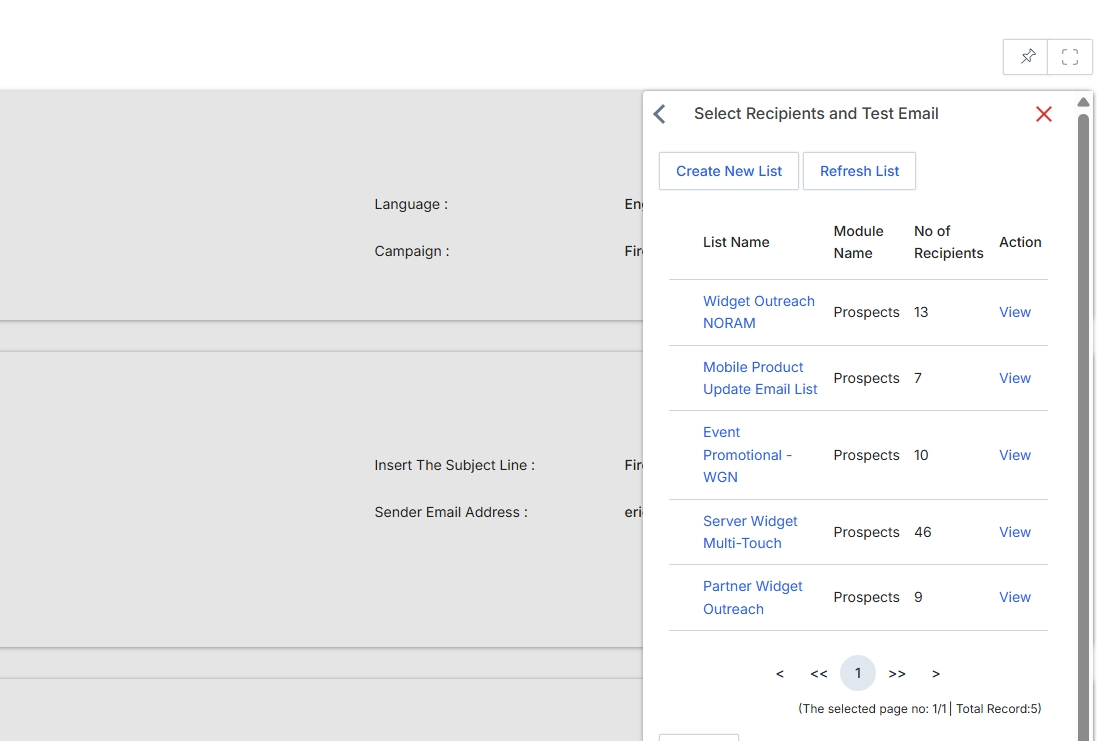View the Mobile Product Update Email List recipients
Viewport: 1105px width, 741px height.
click(1014, 378)
